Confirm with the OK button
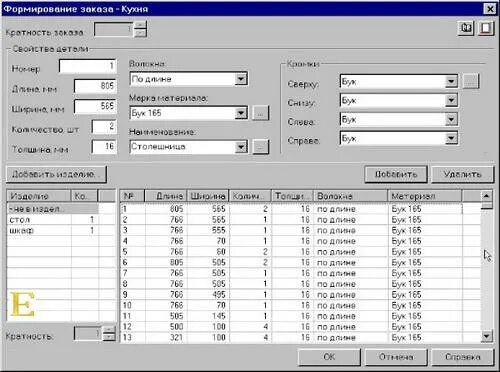This screenshot has height=372, width=500. (329, 357)
